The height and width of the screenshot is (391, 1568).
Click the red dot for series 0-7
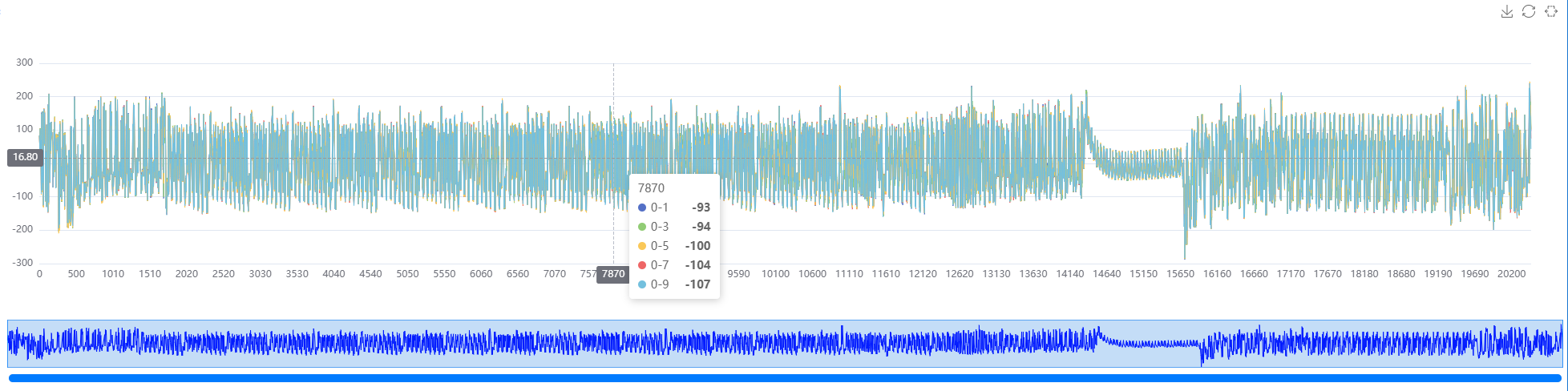(x=642, y=265)
